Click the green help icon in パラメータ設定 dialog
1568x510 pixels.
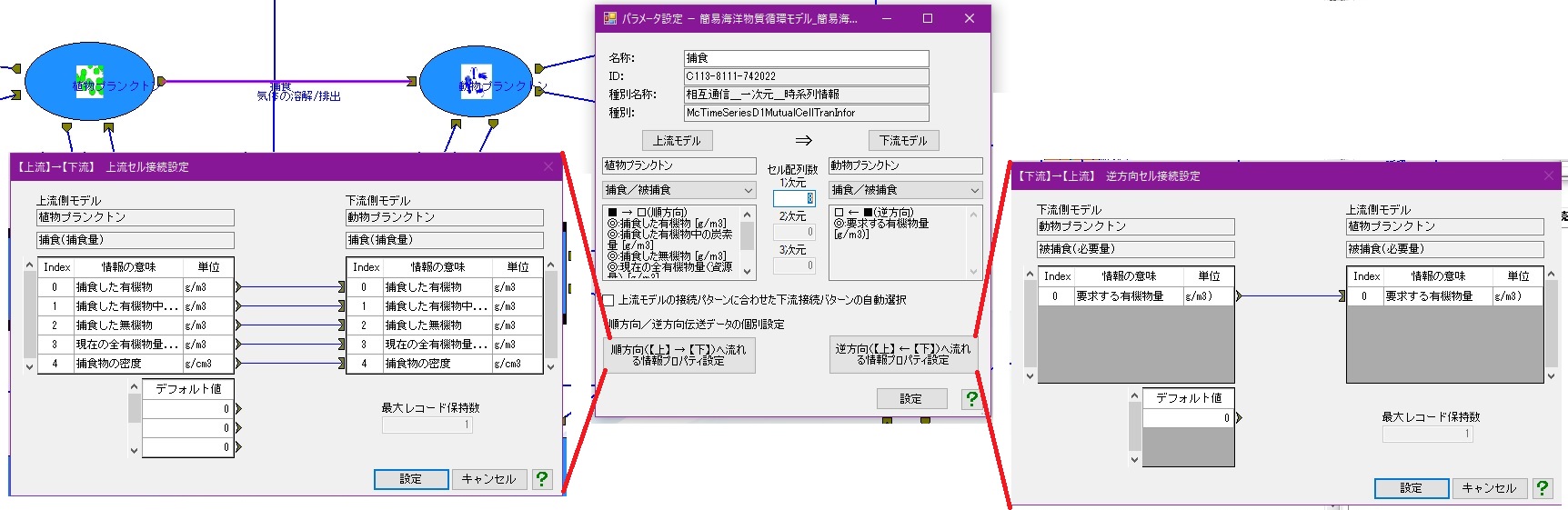[x=971, y=398]
